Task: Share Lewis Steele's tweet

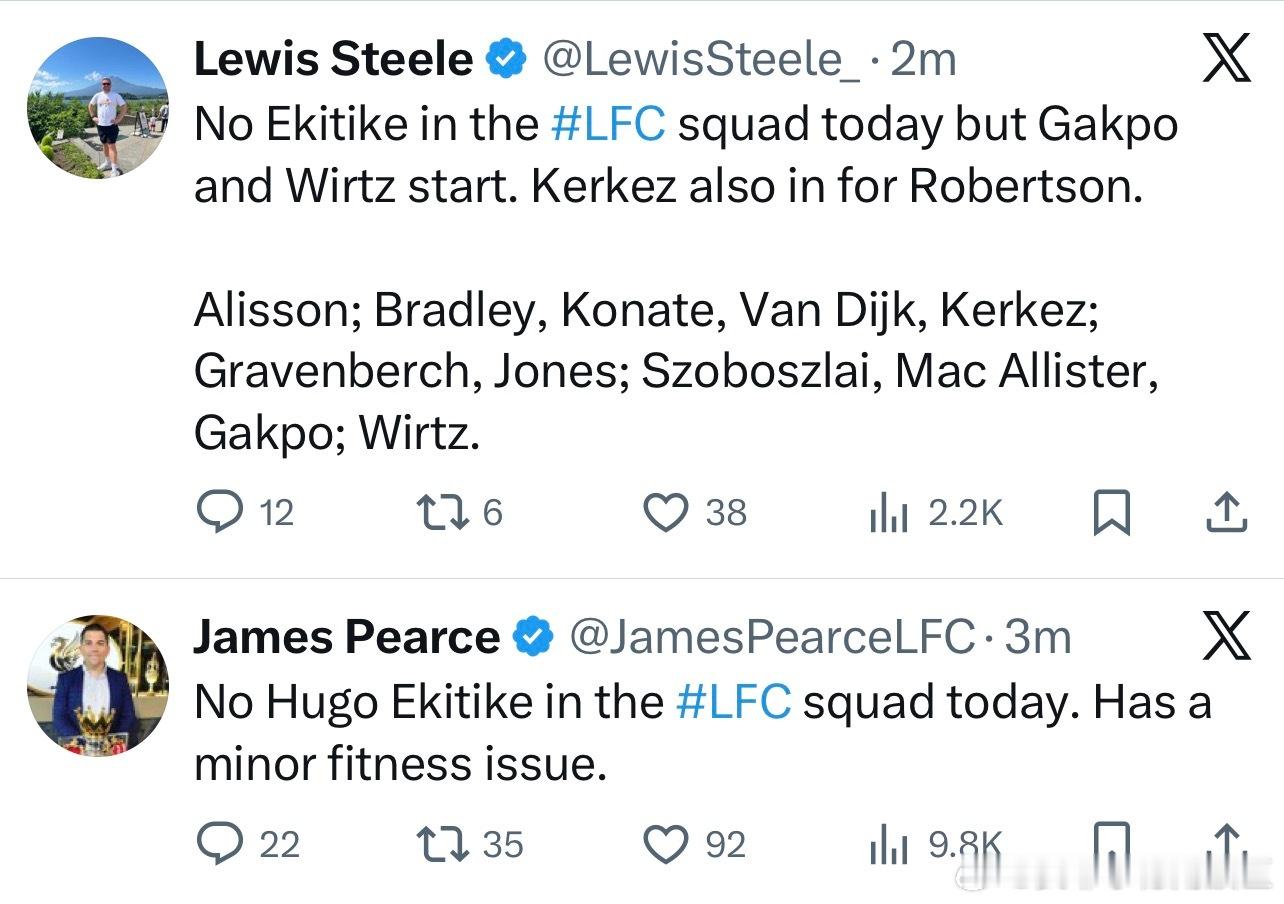Action: pyautogui.click(x=1226, y=513)
